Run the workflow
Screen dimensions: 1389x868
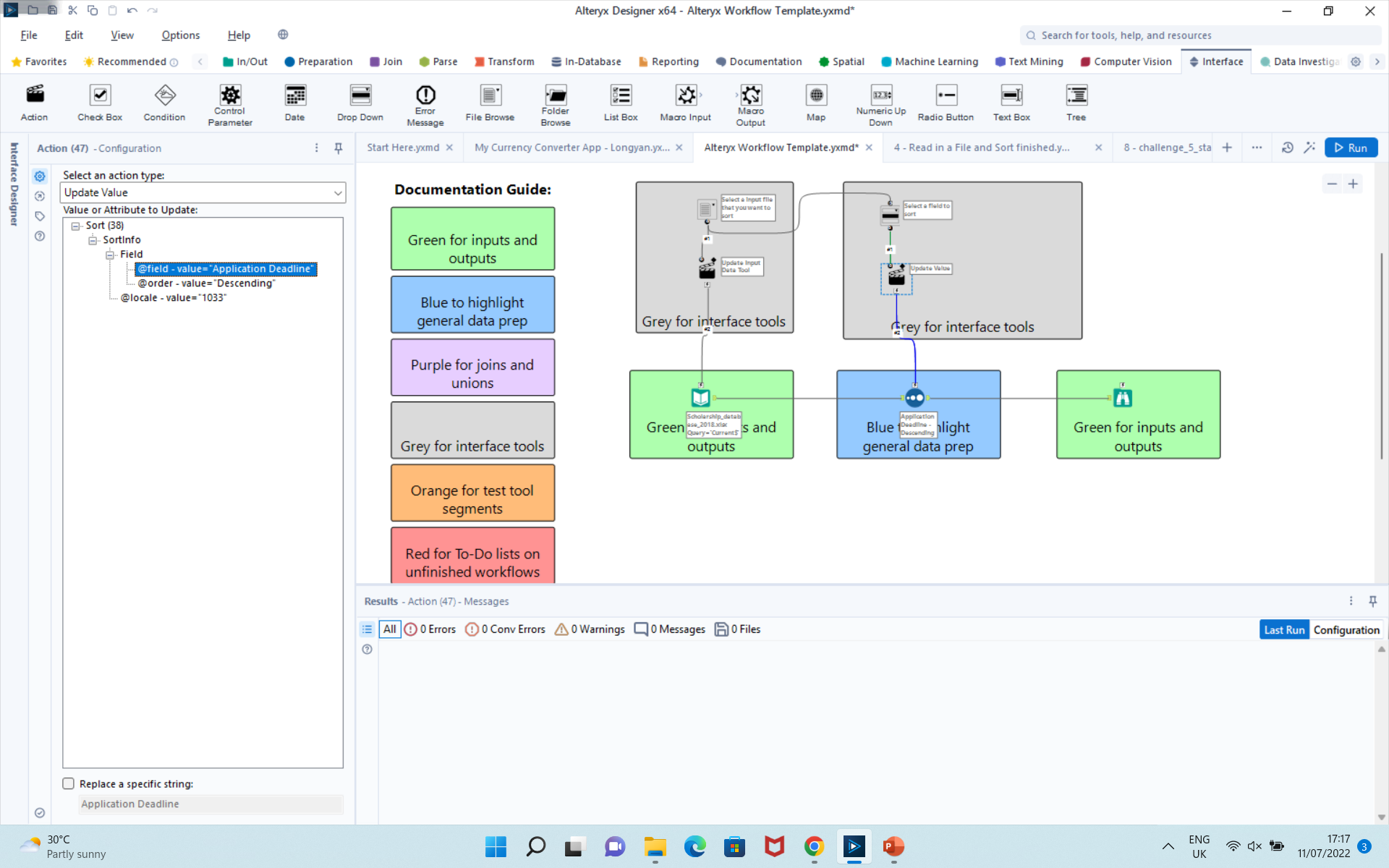pos(1351,148)
